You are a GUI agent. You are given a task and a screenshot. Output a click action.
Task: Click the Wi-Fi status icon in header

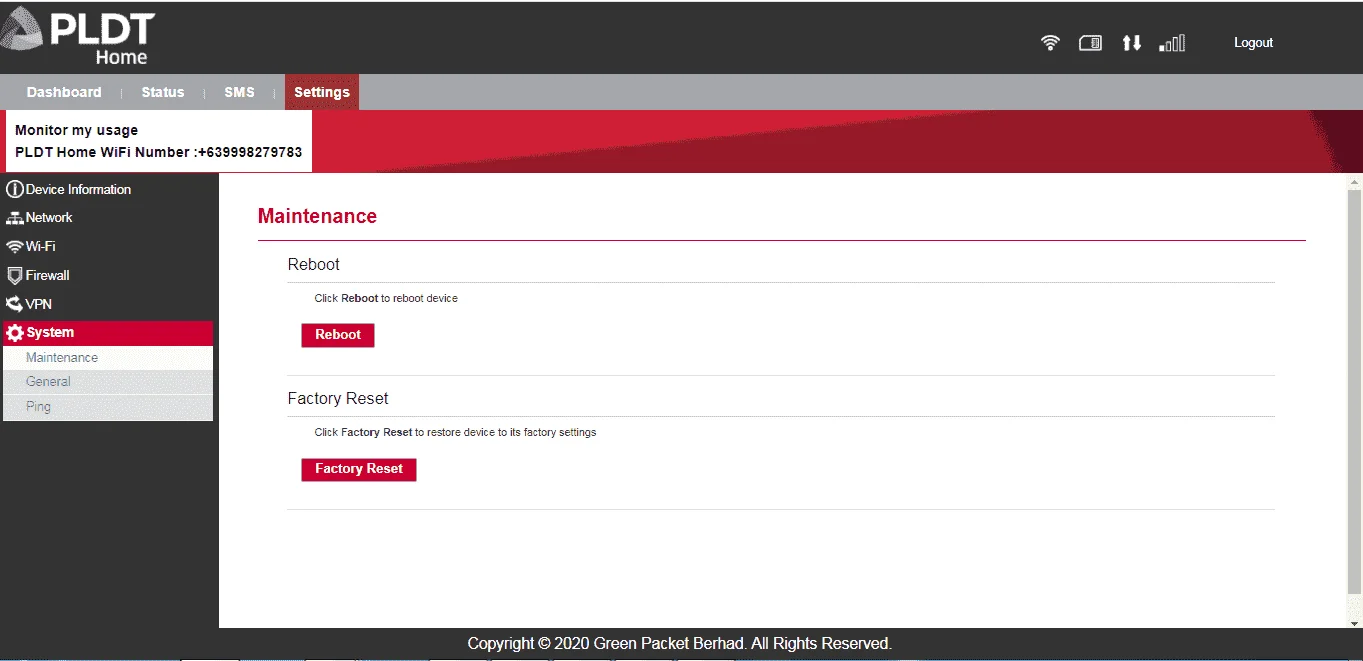click(1050, 43)
